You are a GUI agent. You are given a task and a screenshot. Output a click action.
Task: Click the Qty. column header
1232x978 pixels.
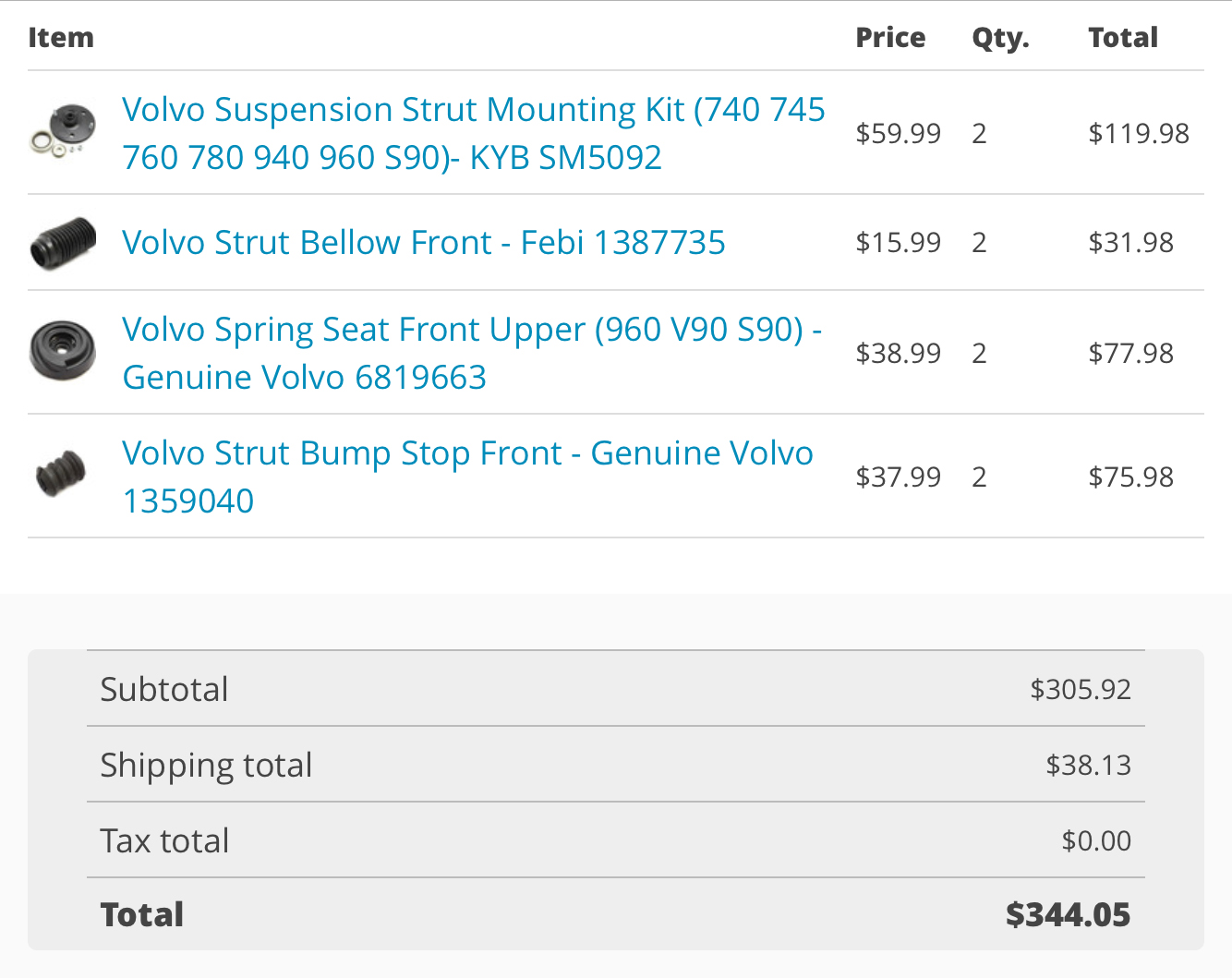[x=1000, y=38]
